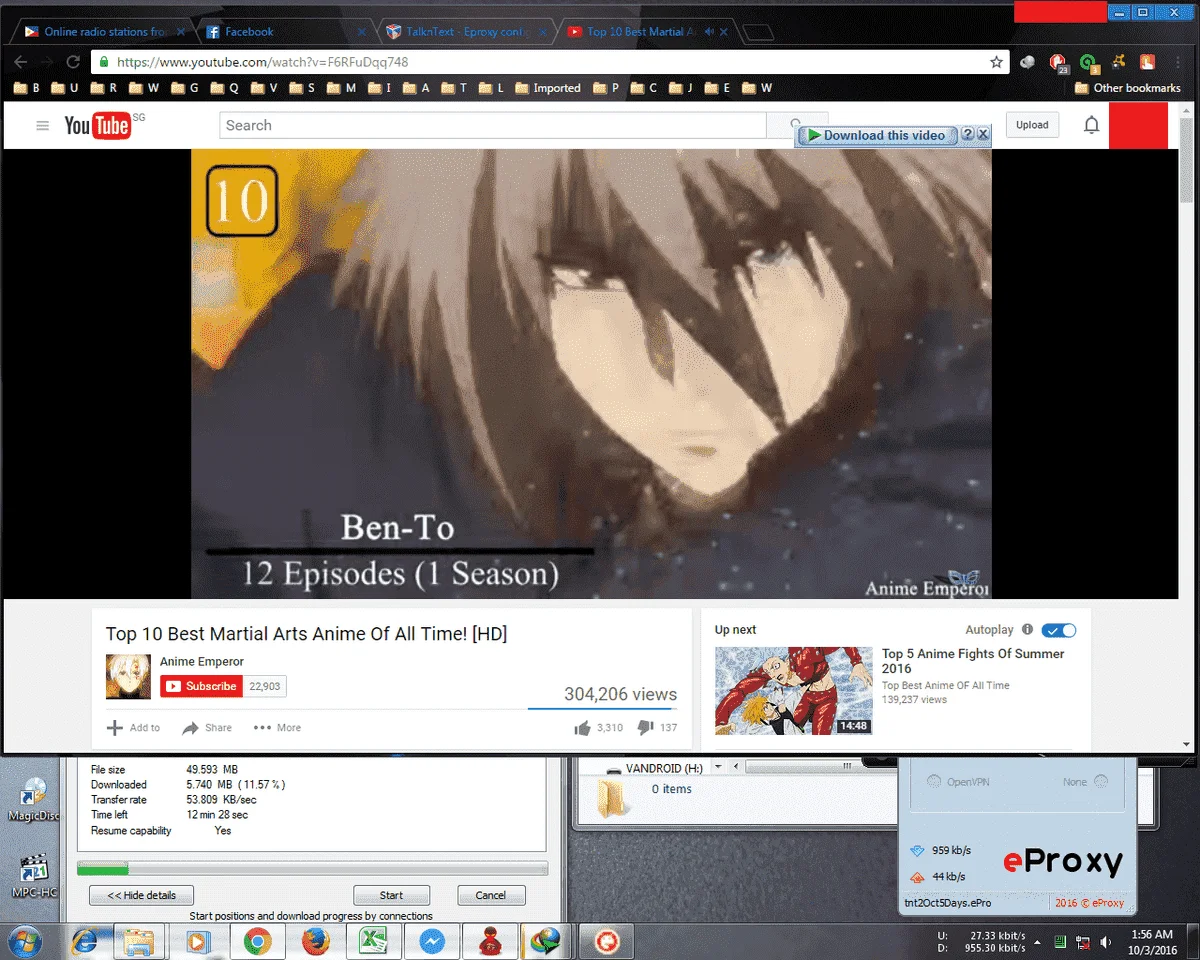Screen dimensions: 1200x960
Task: Open Messenger from the taskbar
Action: click(x=431, y=941)
